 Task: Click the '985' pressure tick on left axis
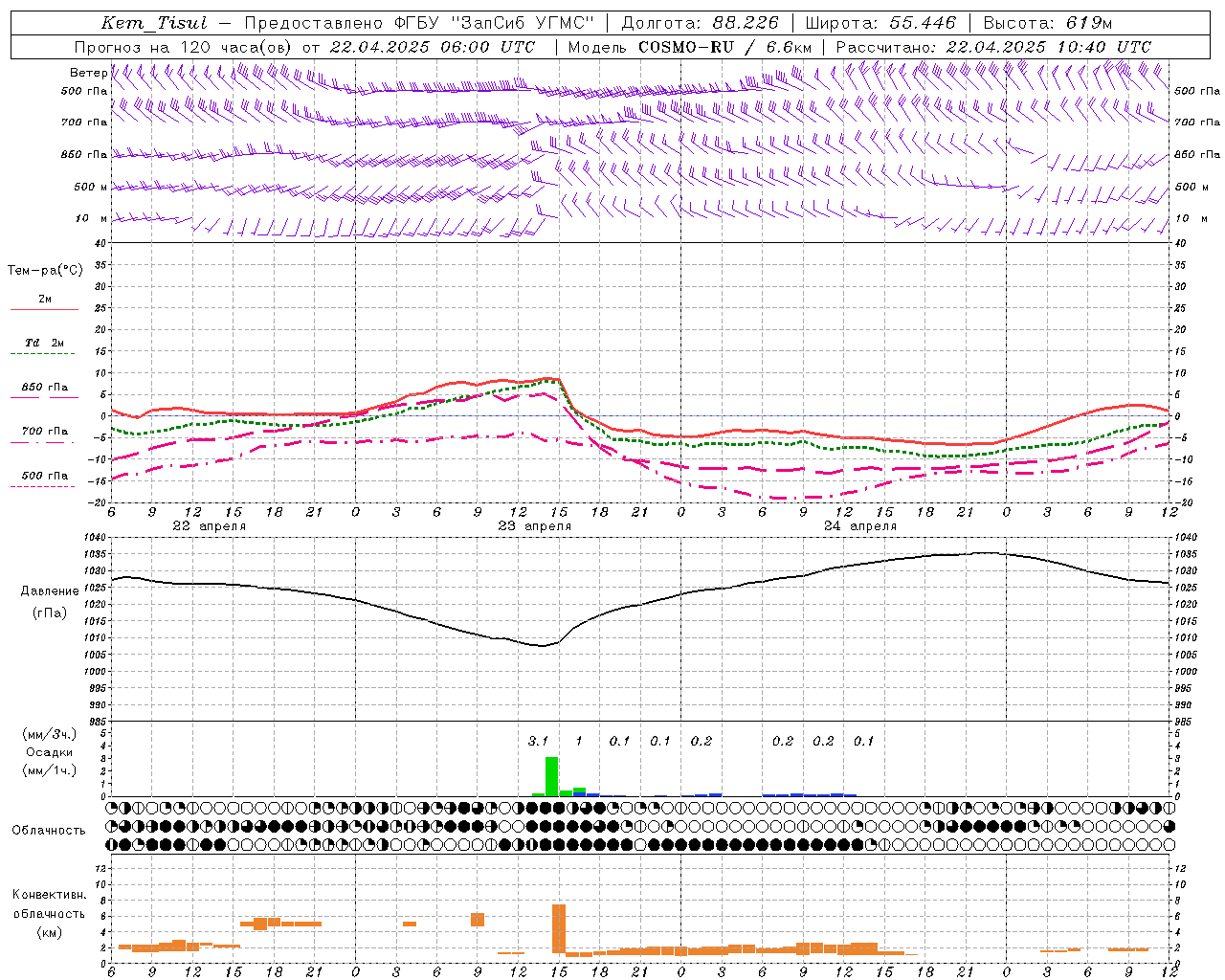[99, 723]
